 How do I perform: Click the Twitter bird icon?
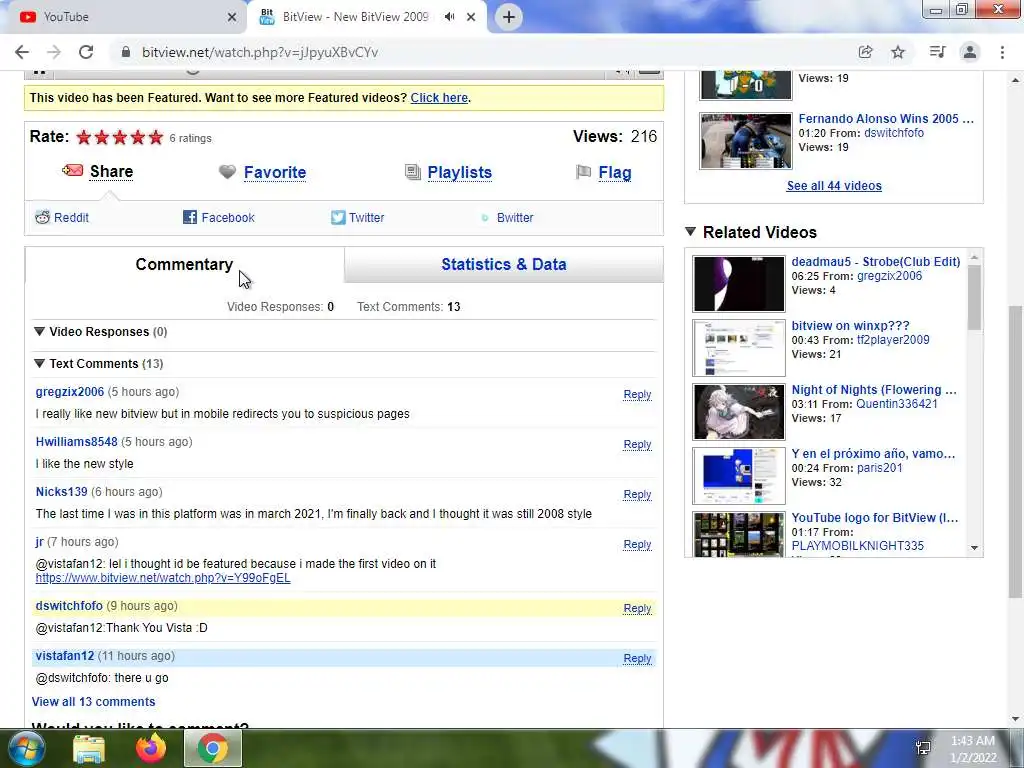tap(338, 217)
